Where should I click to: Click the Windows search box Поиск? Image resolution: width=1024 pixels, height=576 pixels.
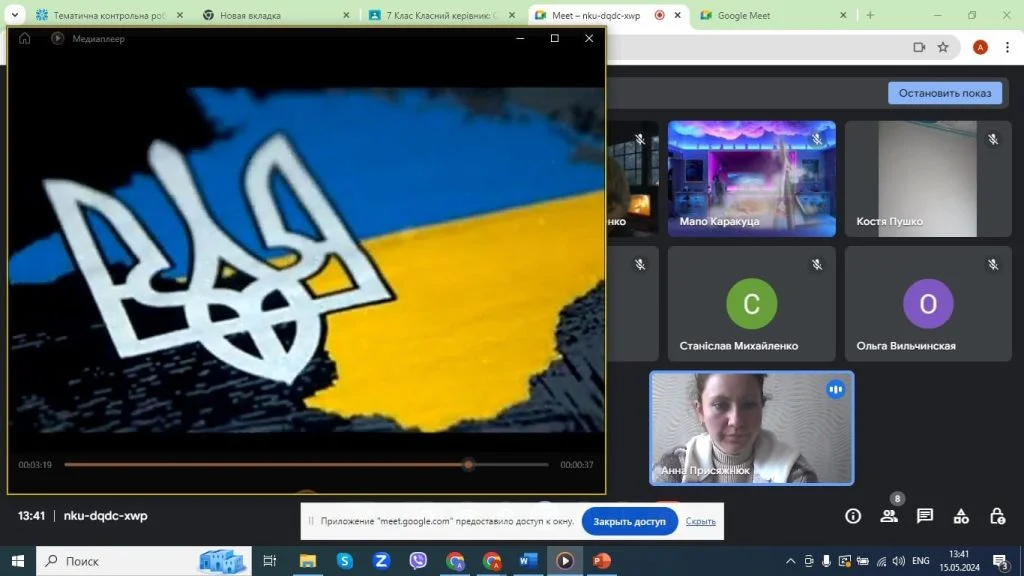click(x=144, y=561)
